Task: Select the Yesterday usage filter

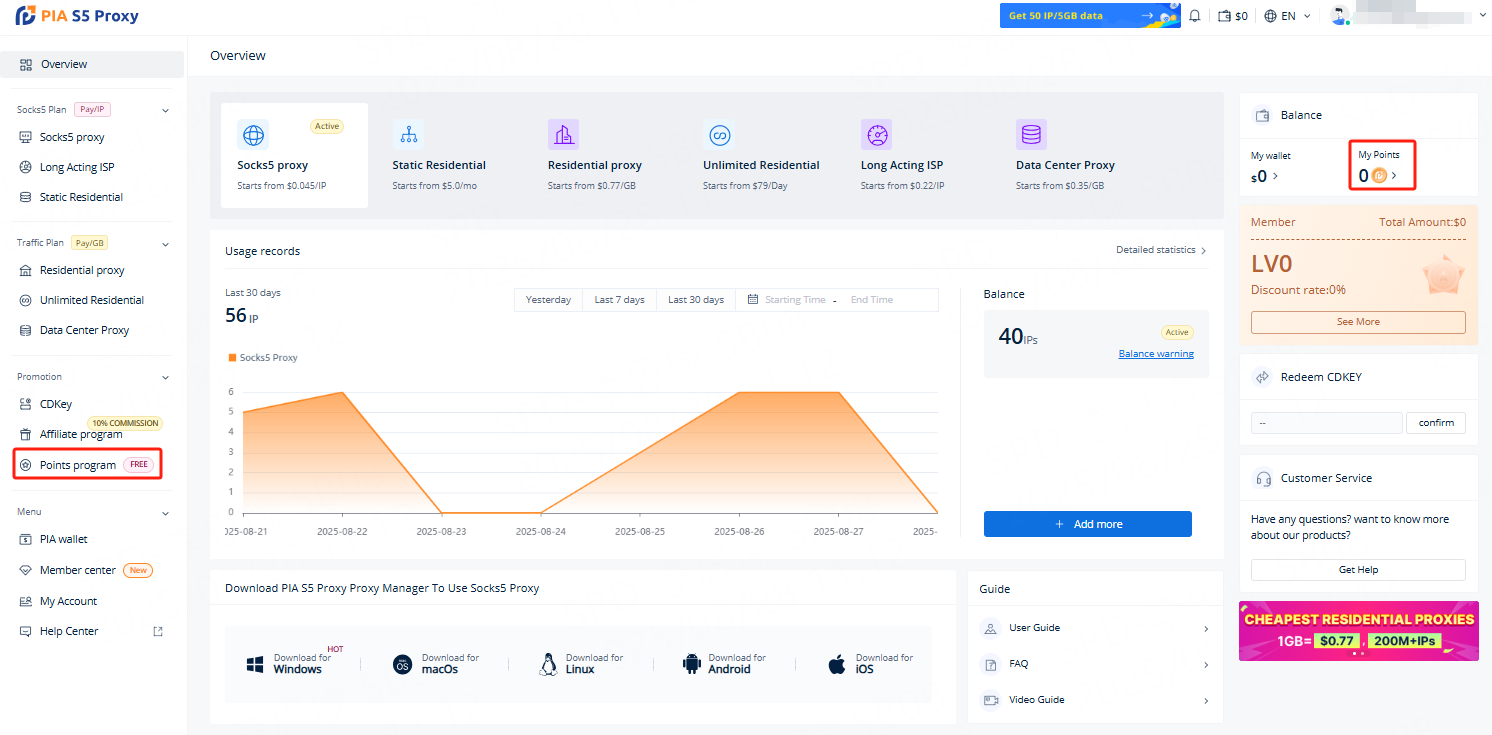Action: click(548, 300)
